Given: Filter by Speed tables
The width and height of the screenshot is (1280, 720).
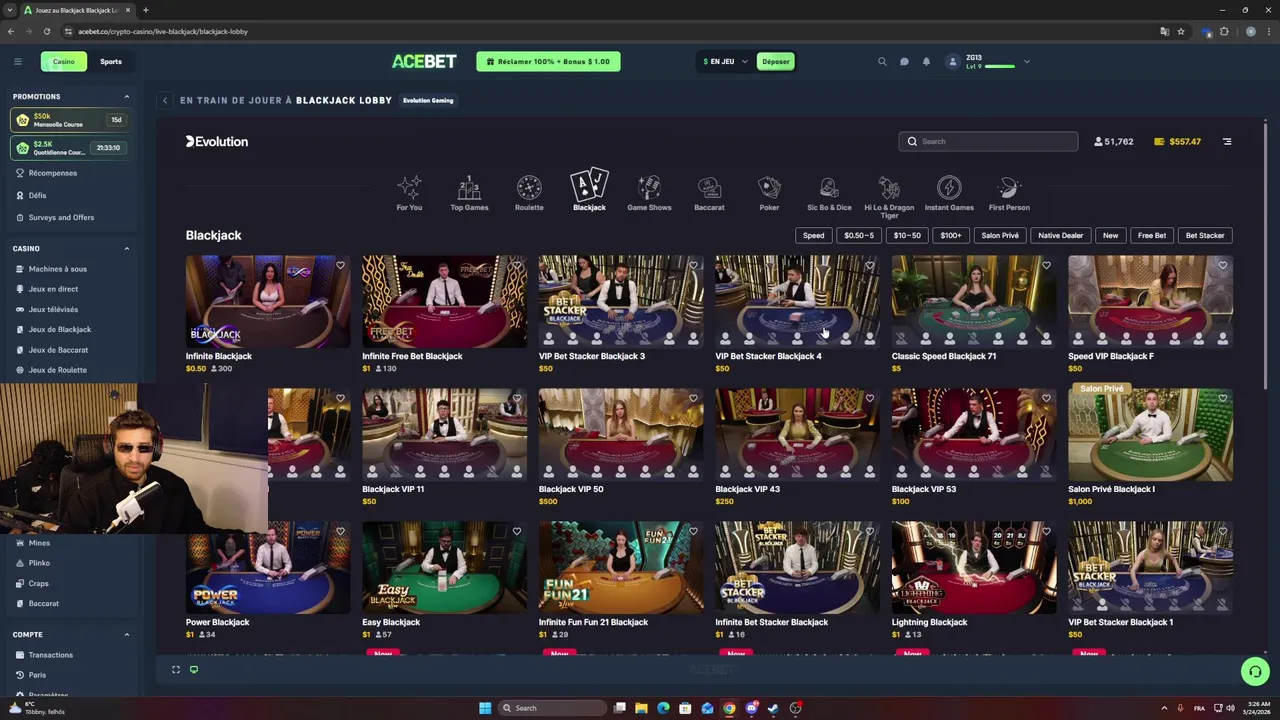Looking at the screenshot, I should [x=814, y=235].
